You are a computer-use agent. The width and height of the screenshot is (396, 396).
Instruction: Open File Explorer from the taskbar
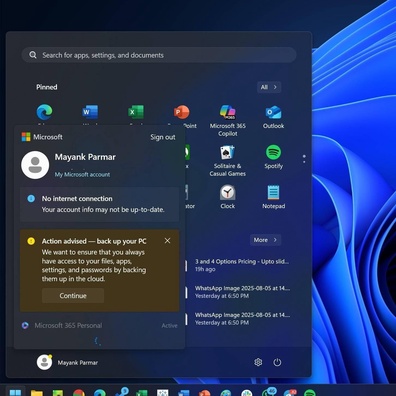[37, 393]
